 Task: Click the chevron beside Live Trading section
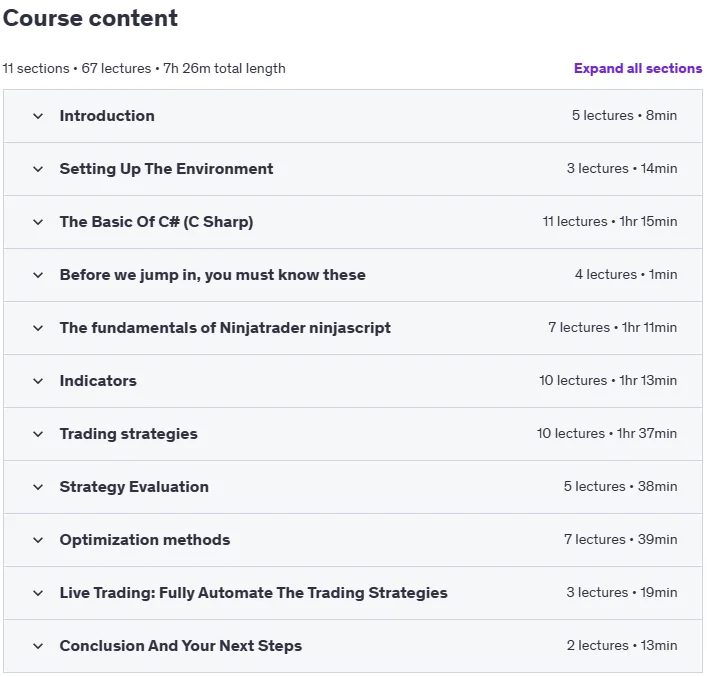pos(38,593)
